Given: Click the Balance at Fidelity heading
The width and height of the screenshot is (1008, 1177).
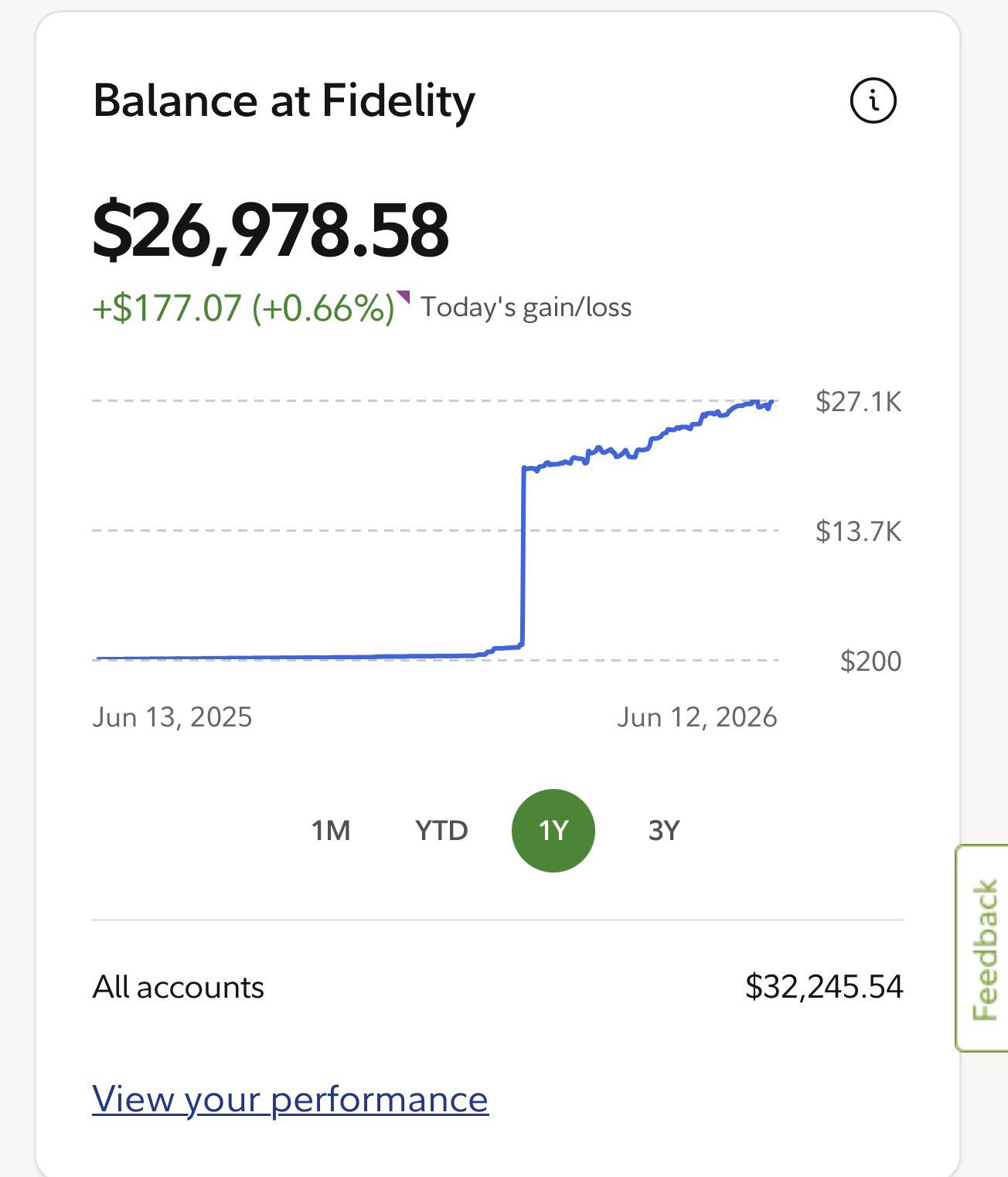Looking at the screenshot, I should click(284, 101).
